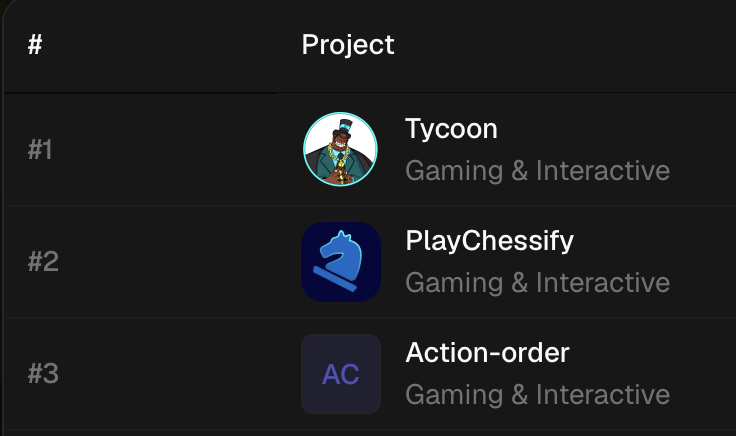Select rank #3 cell

(x=43, y=374)
